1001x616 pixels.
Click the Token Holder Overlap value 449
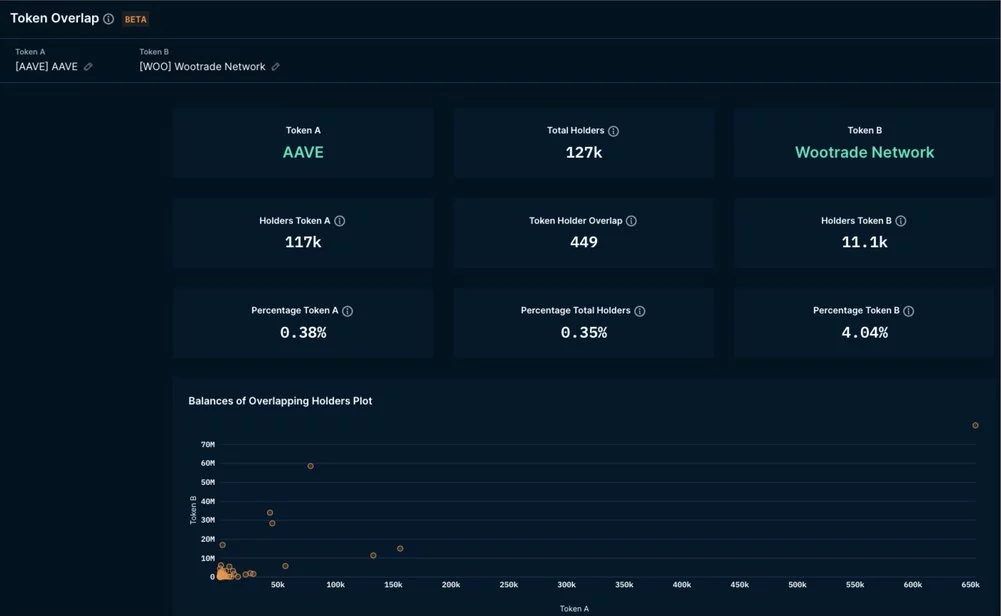coord(583,242)
